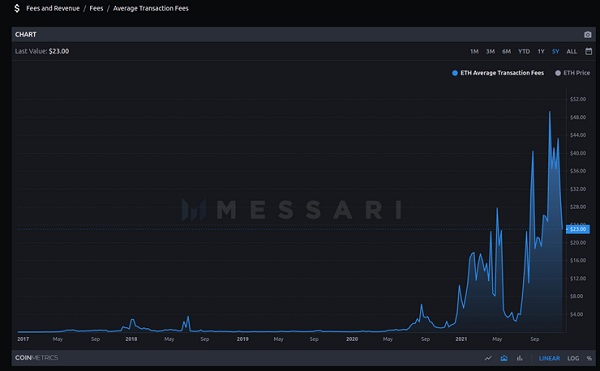Switch chart to percent mode
Viewport: 600px width, 371px height.
coord(589,358)
